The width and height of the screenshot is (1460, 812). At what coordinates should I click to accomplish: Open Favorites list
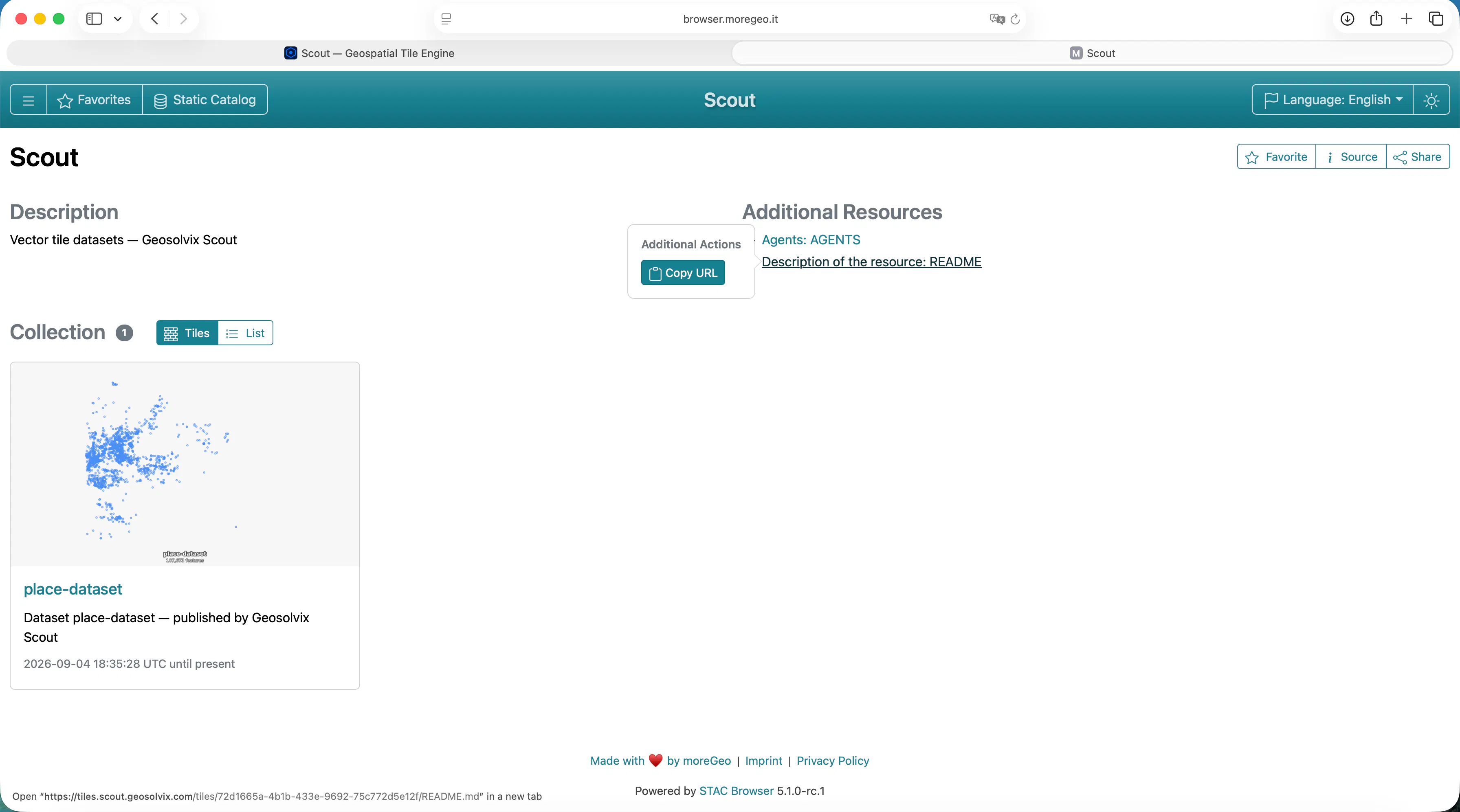(x=94, y=100)
